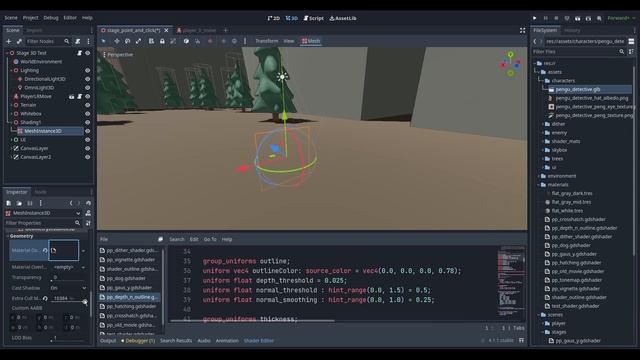This screenshot has height=360, width=640.
Task: Toggle FileSystem split view mode icon
Action: [x=631, y=41]
